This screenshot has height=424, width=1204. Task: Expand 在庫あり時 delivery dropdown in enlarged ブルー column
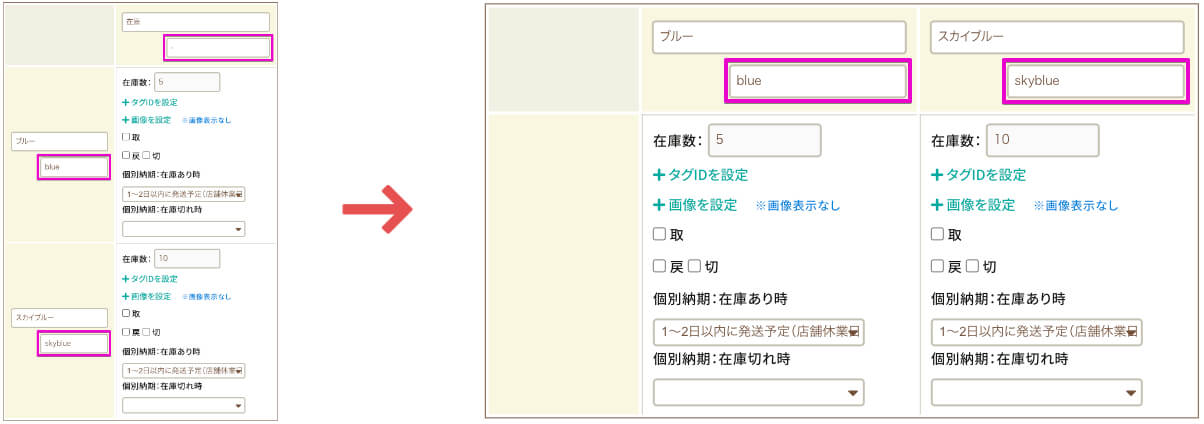tap(759, 331)
